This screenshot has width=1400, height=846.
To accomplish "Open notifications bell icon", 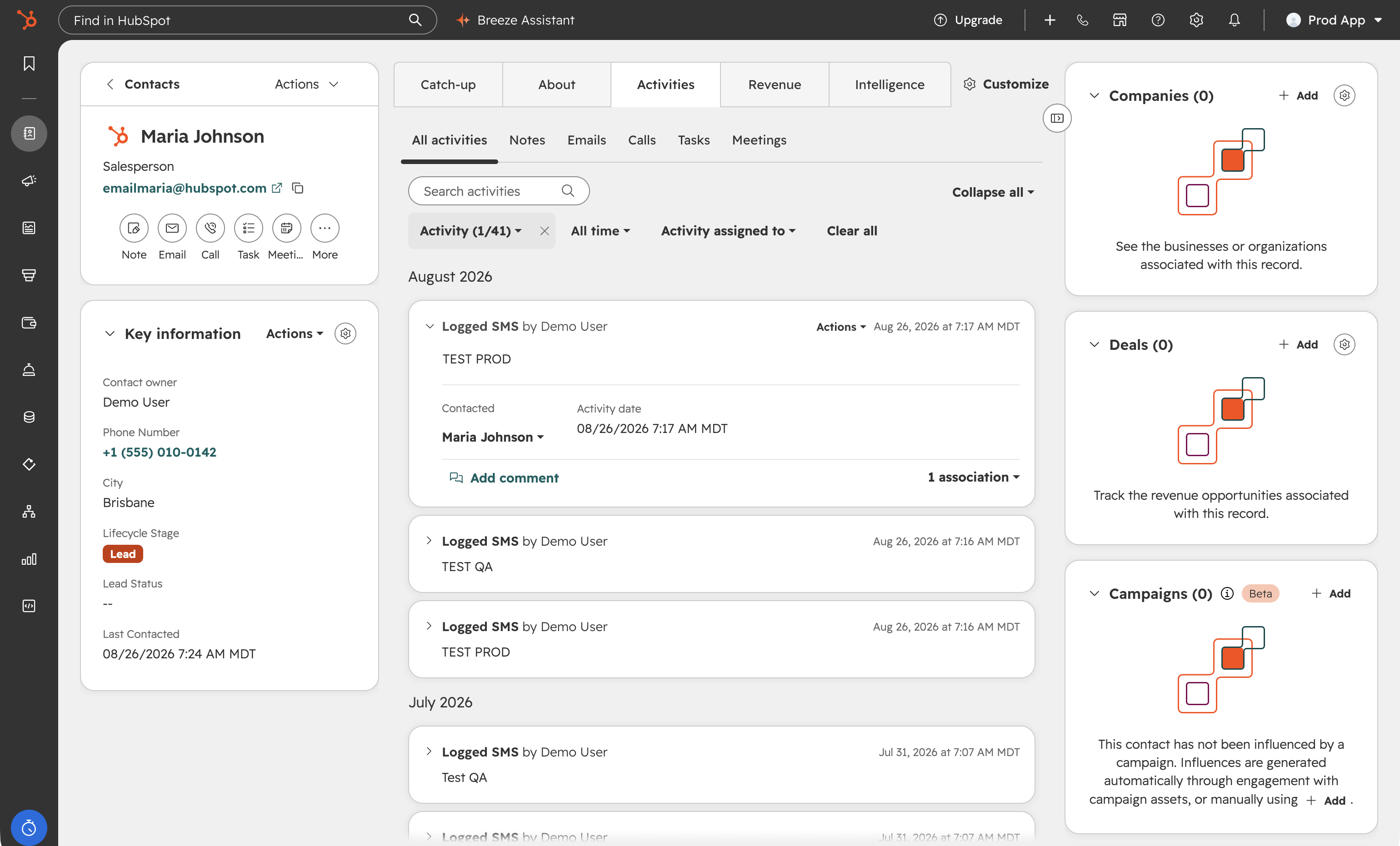I will tap(1234, 20).
